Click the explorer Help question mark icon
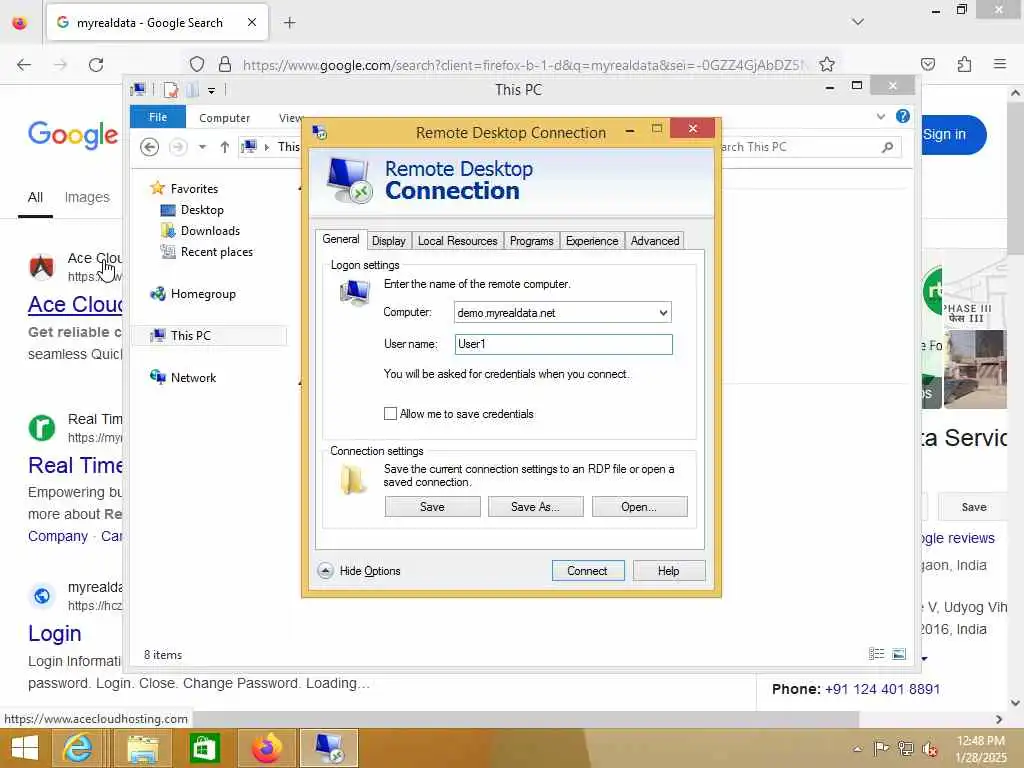Viewport: 1024px width, 768px height. coord(903,116)
